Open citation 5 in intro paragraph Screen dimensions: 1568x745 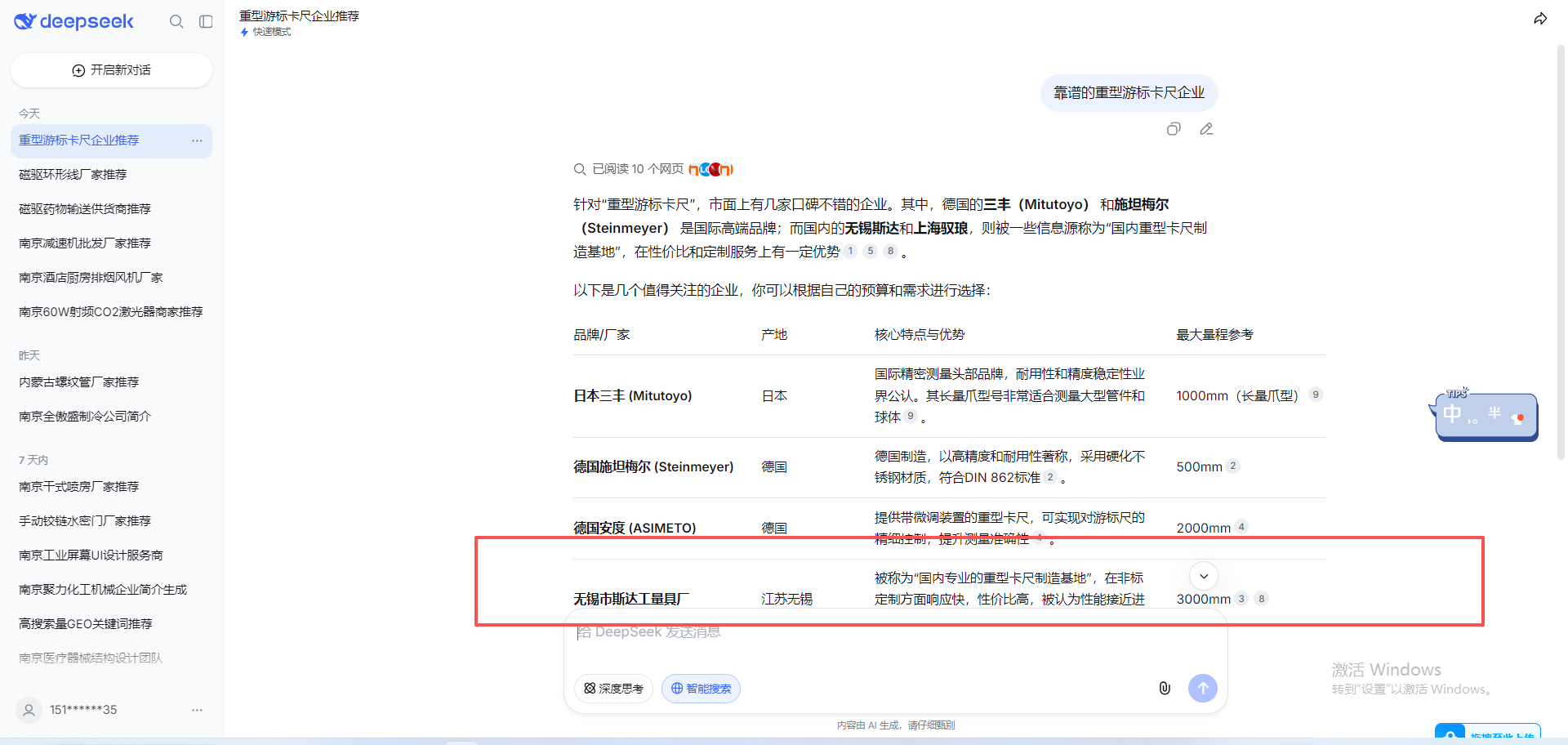pyautogui.click(x=871, y=252)
